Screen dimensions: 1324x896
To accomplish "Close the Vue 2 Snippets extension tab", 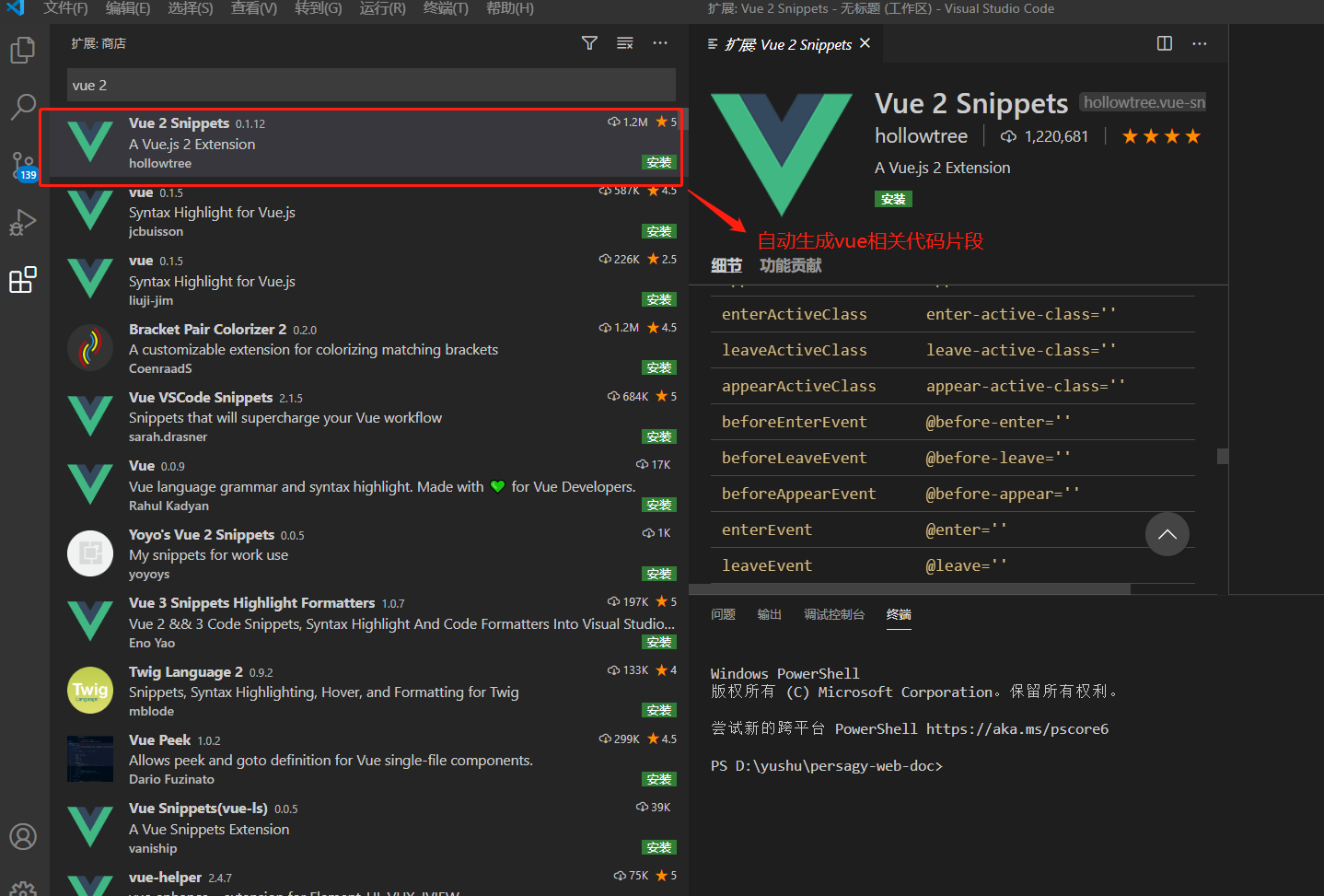I will coord(865,43).
